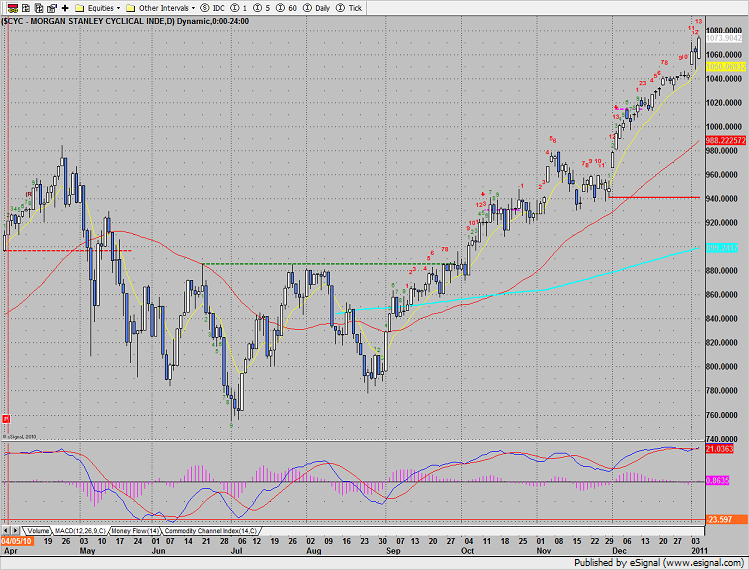Select the 60 minute interval

coord(287,8)
